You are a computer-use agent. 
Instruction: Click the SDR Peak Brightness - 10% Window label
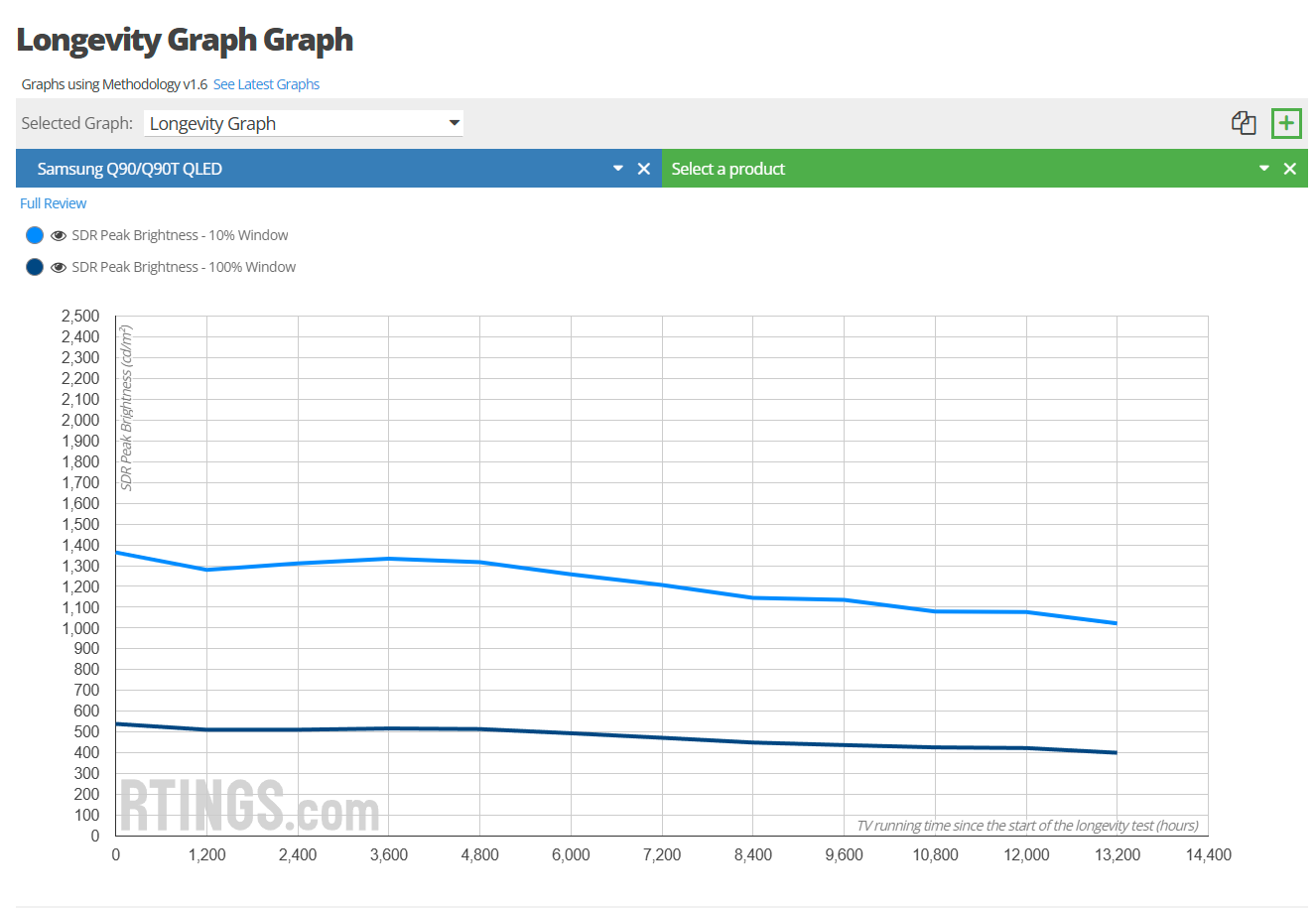(180, 235)
